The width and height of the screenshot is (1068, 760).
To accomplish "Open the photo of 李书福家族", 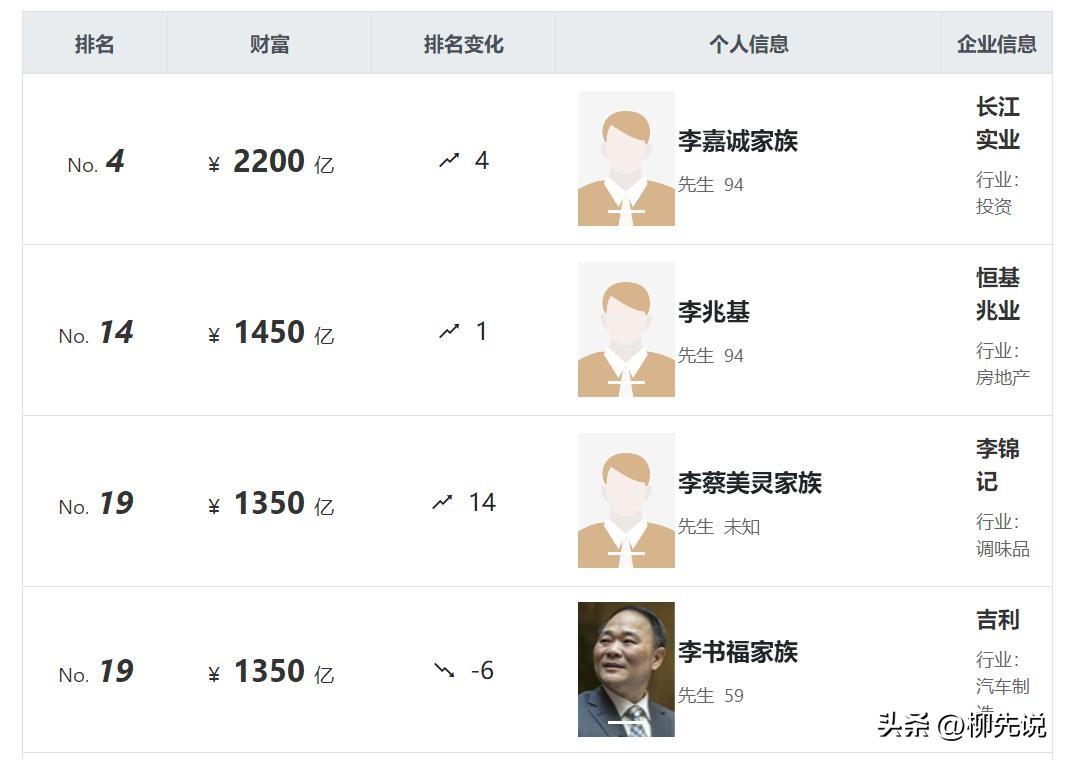I will point(626,669).
